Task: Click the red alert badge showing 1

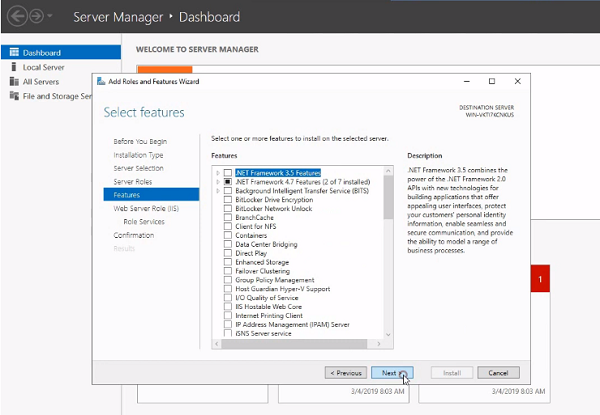Action: tap(540, 279)
